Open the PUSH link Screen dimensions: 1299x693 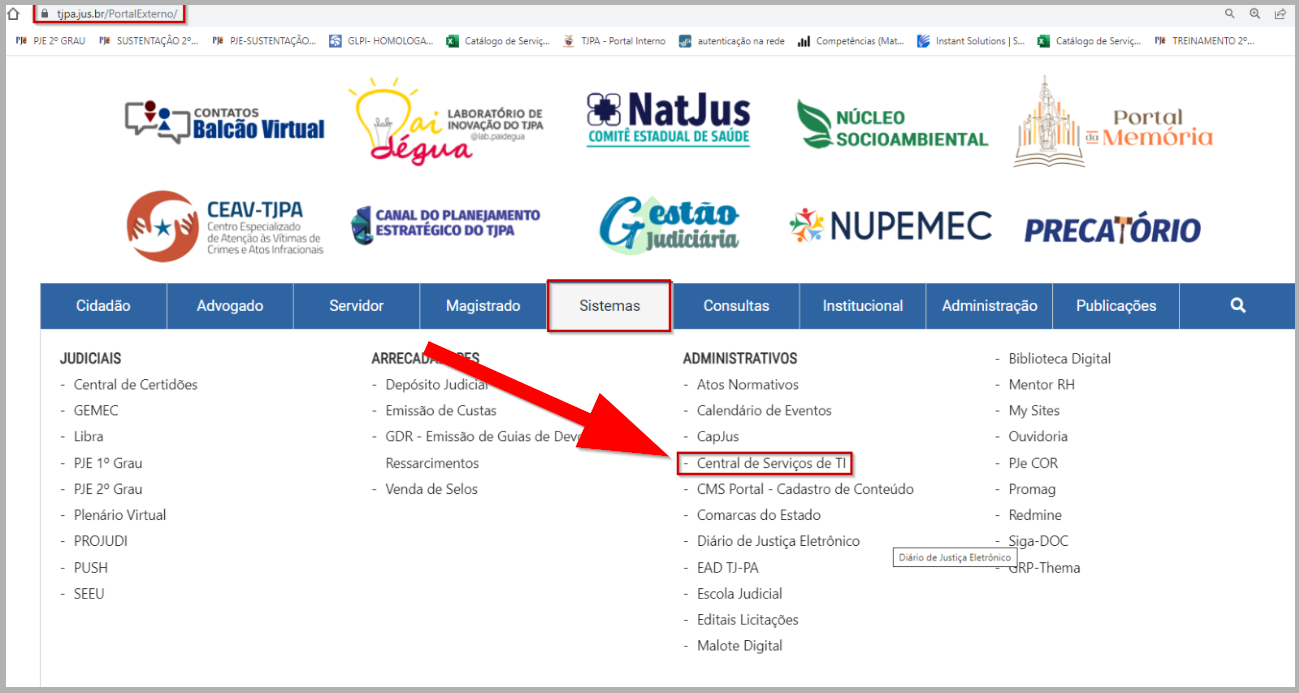click(x=91, y=568)
